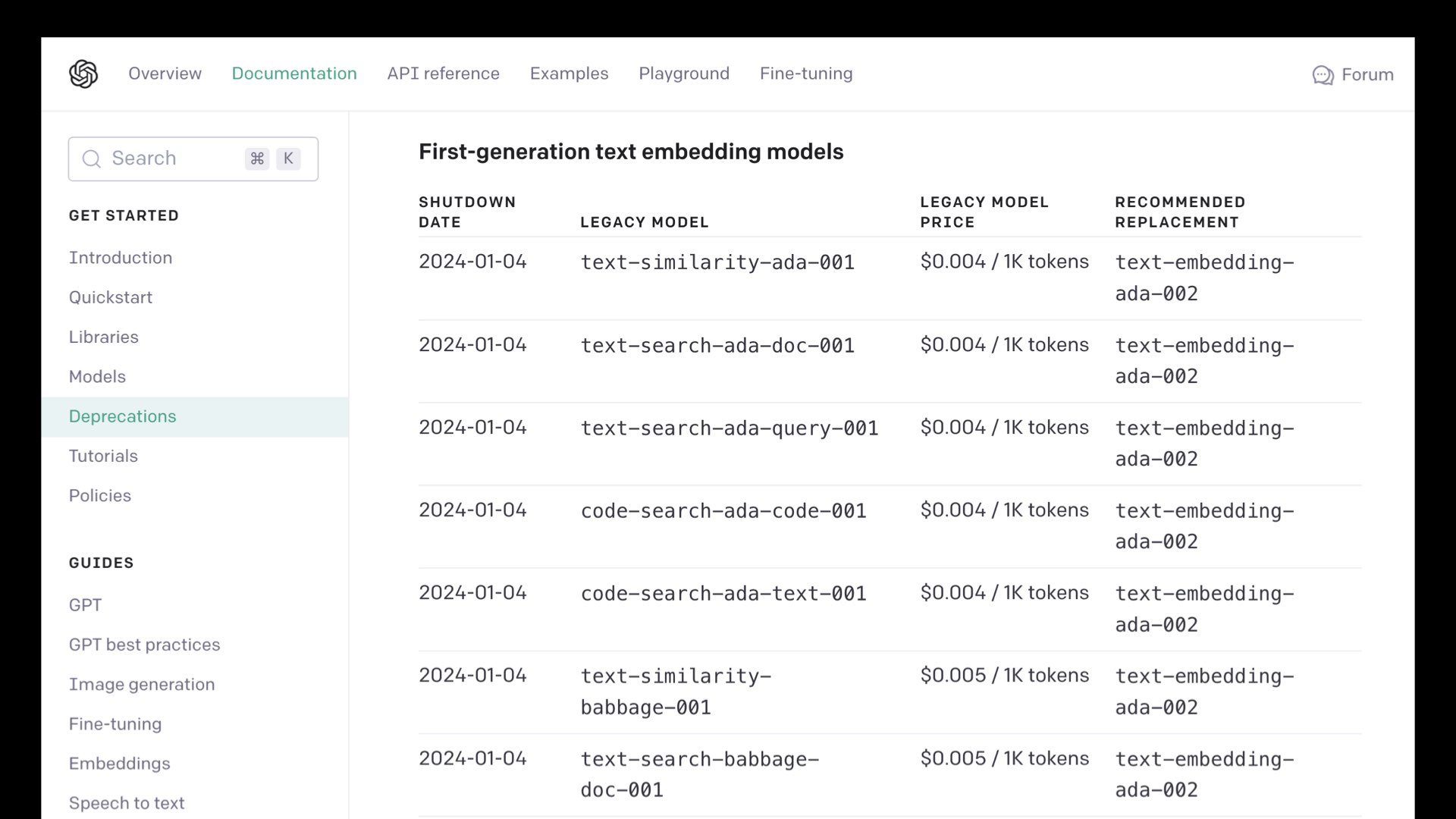Screen dimensions: 1456x819
Task: Click the search magnifier icon
Action: [91, 158]
